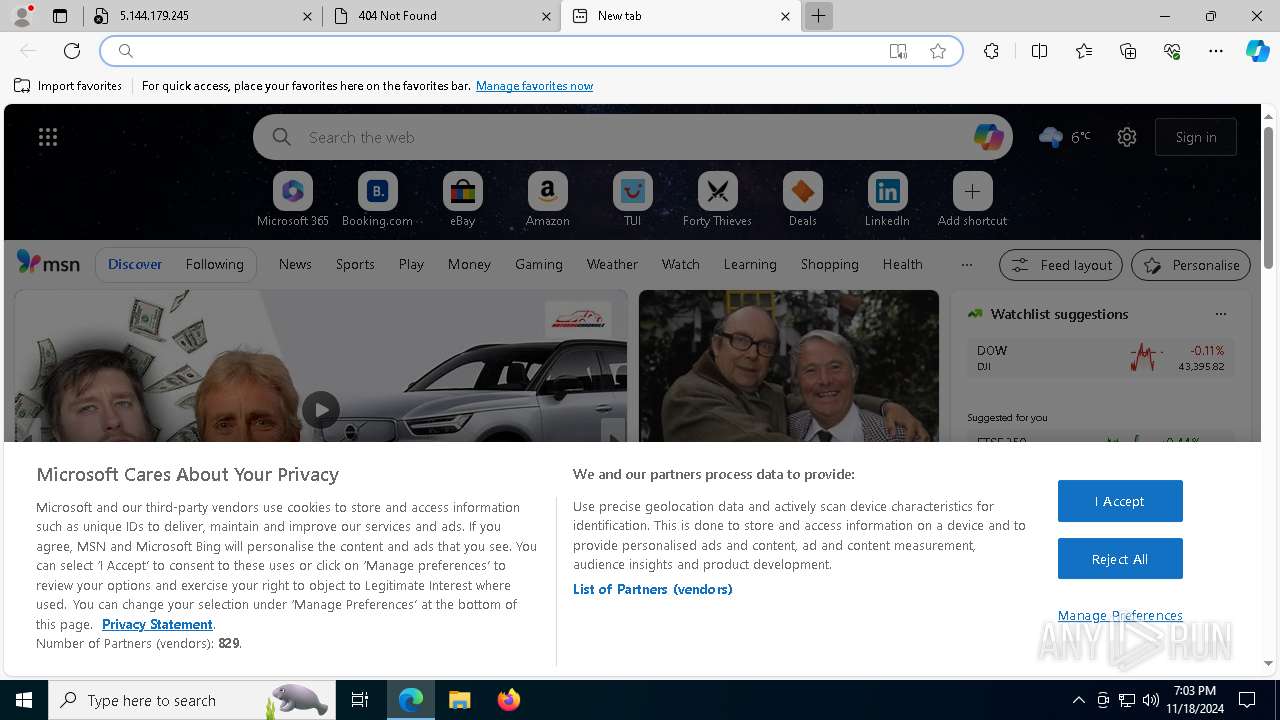
Task: Click the taskbar search box
Action: [x=190, y=700]
